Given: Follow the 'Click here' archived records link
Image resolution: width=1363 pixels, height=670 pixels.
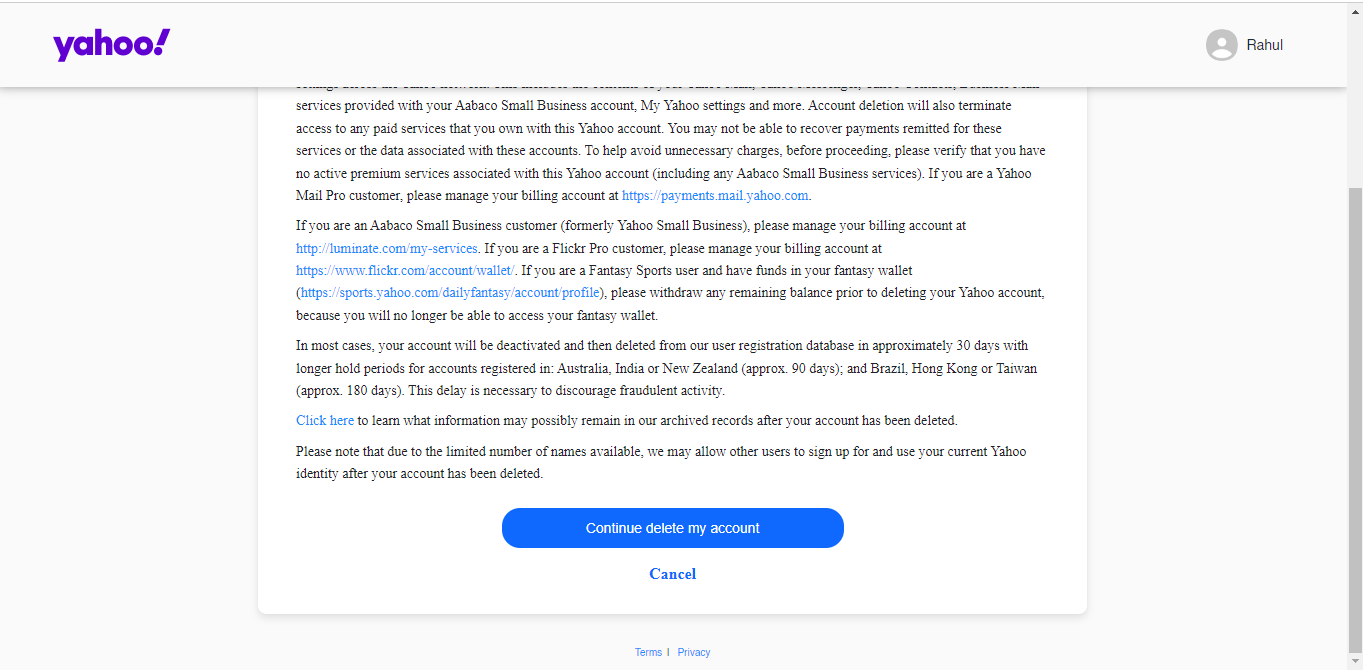Looking at the screenshot, I should [x=325, y=421].
